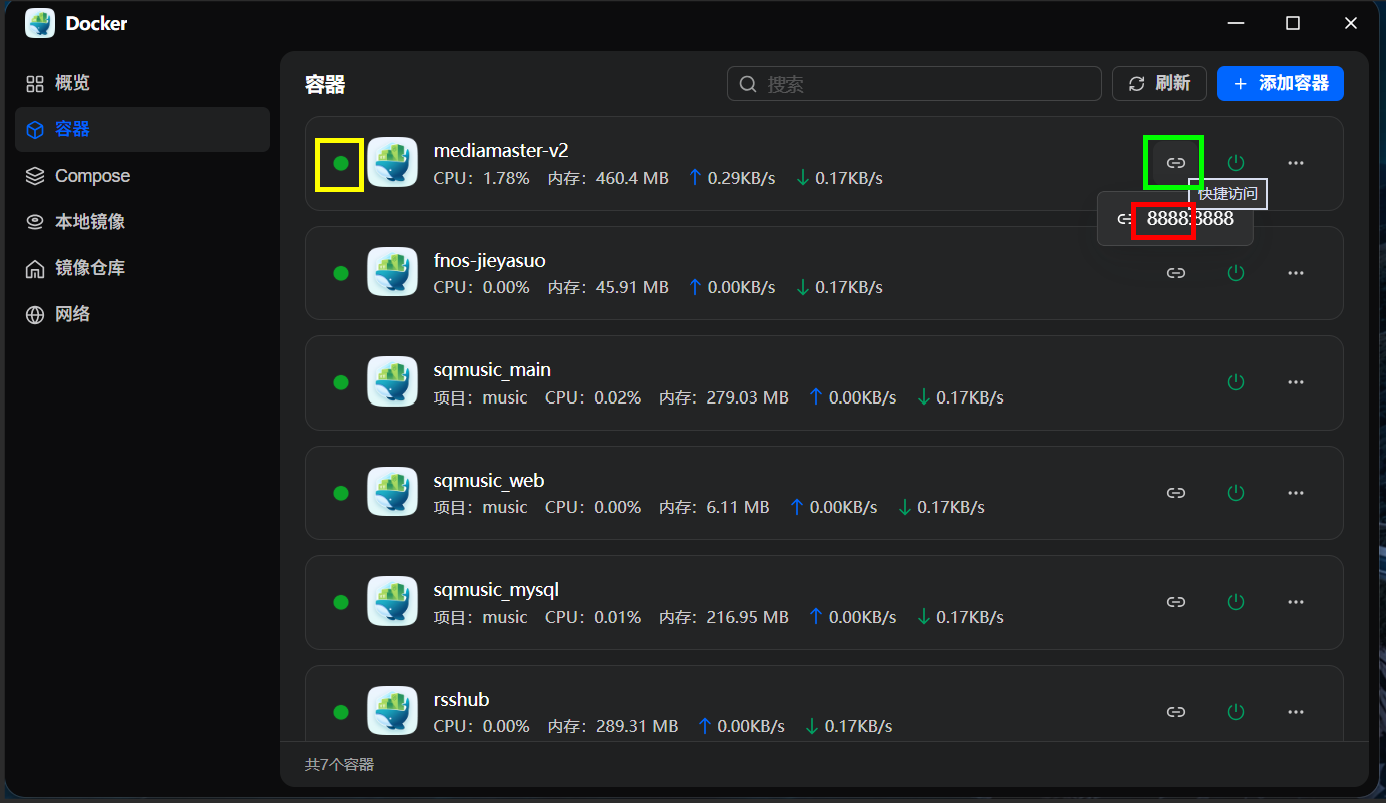Click fnos-jieyasuo memory value 45.91 MB
This screenshot has width=1386, height=803.
coord(632,287)
